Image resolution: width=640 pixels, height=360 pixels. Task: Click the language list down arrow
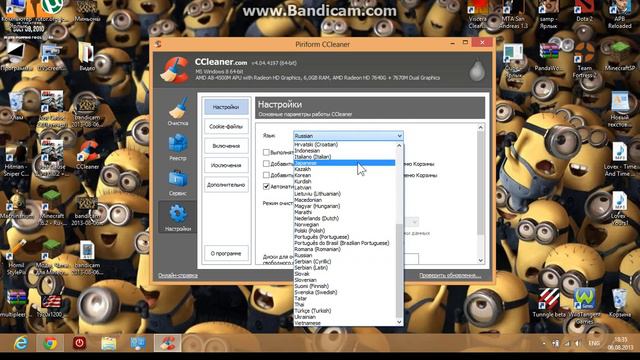[399, 322]
